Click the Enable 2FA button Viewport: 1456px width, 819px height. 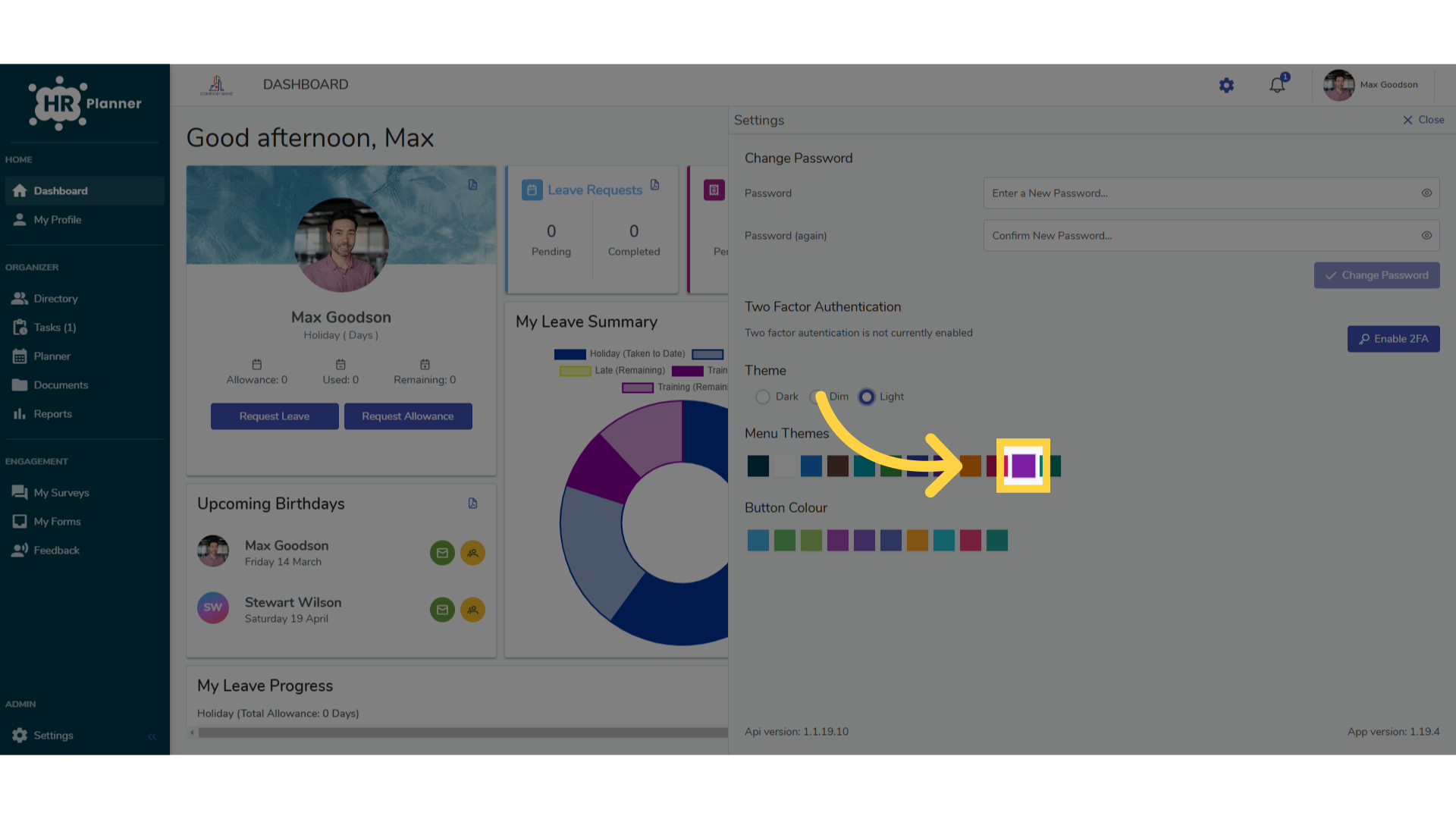[x=1393, y=339]
